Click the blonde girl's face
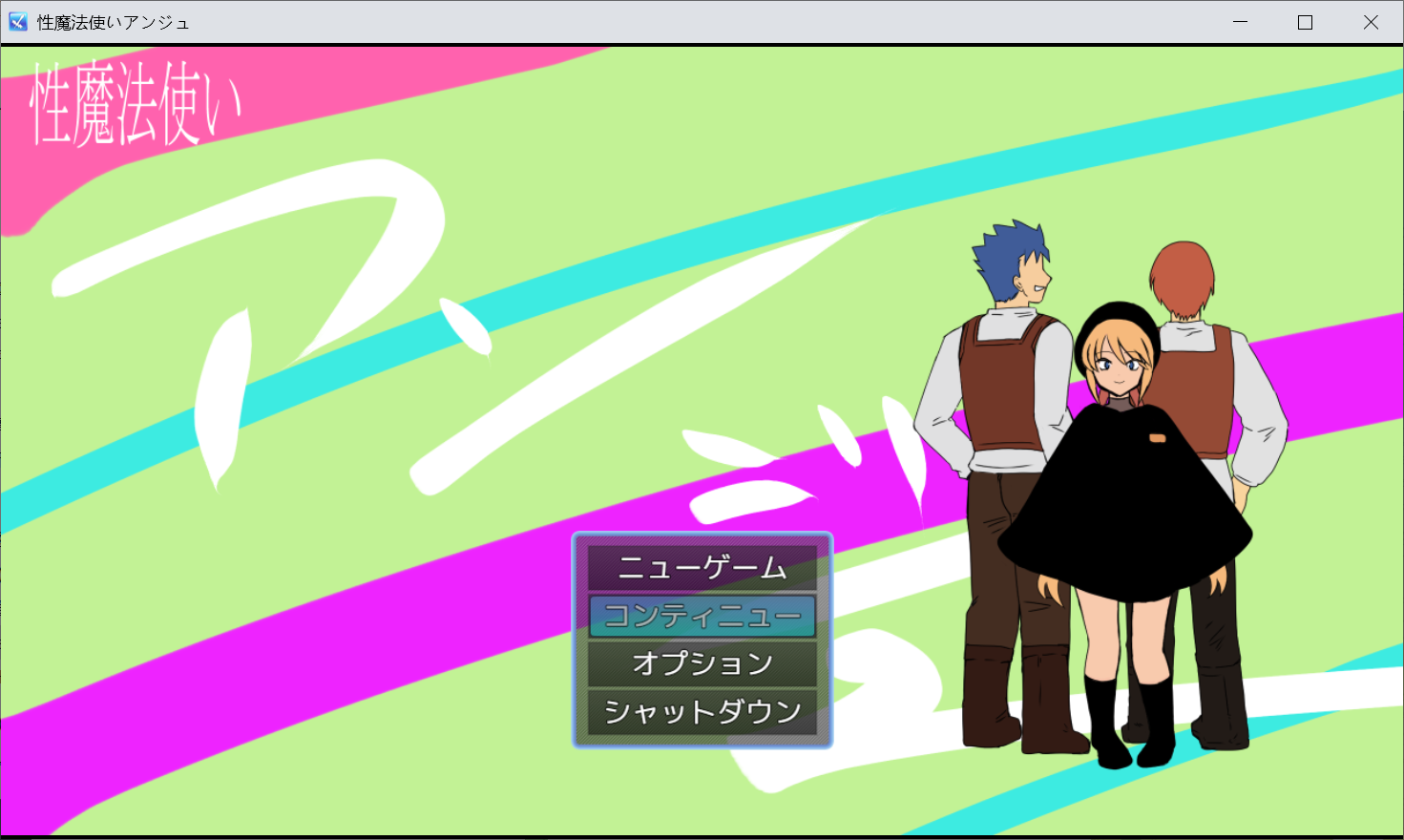Image resolution: width=1404 pixels, height=840 pixels. tap(1119, 367)
